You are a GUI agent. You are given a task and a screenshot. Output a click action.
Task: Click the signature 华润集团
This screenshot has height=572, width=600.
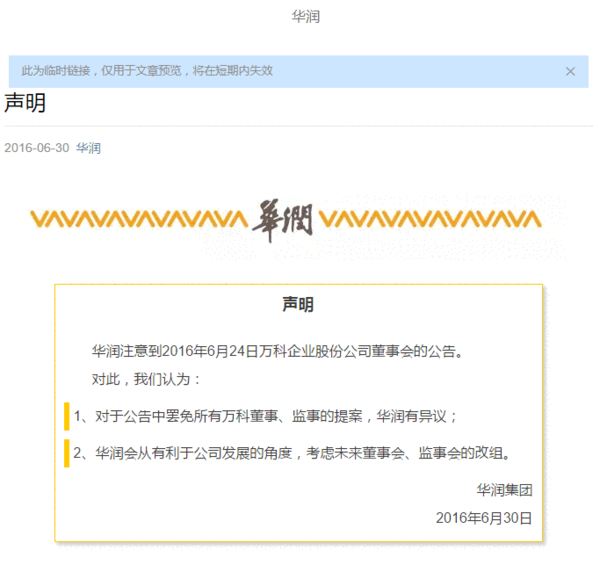click(x=504, y=490)
